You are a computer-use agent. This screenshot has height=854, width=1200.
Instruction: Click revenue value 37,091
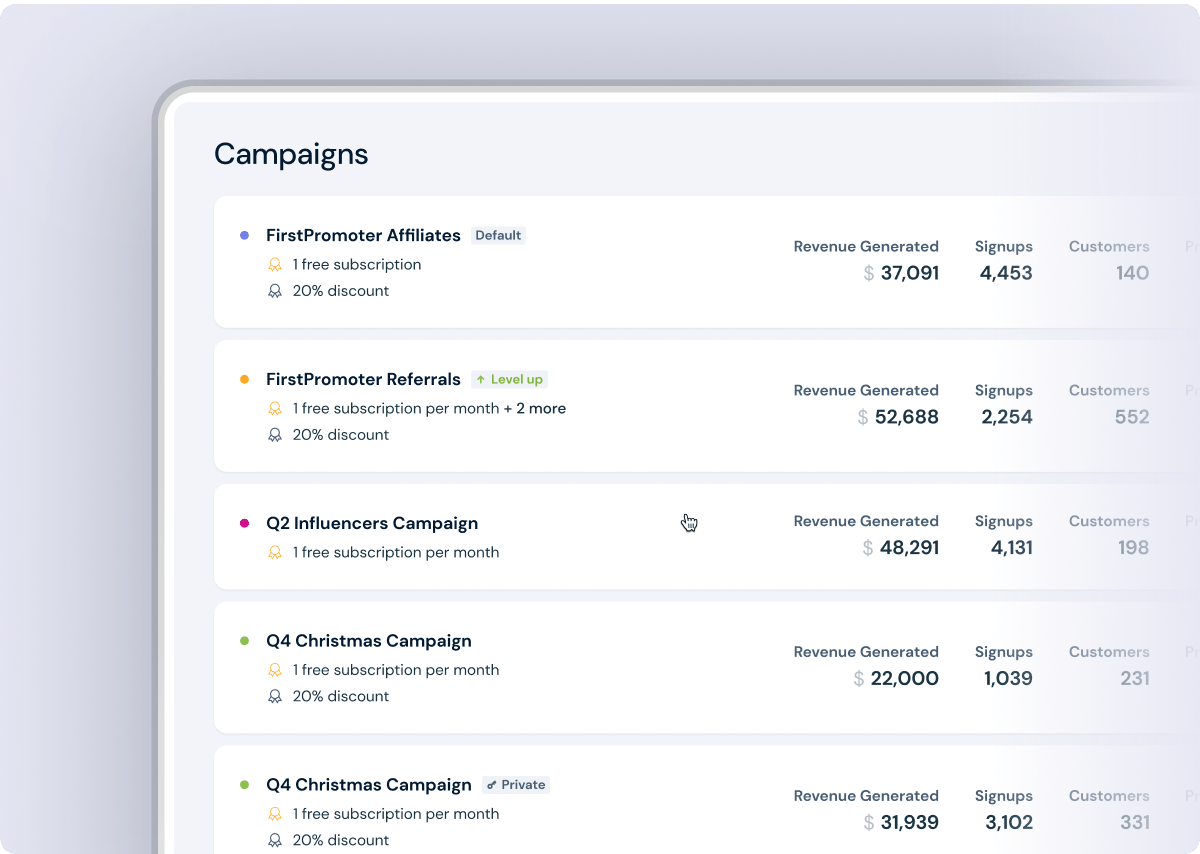(909, 273)
